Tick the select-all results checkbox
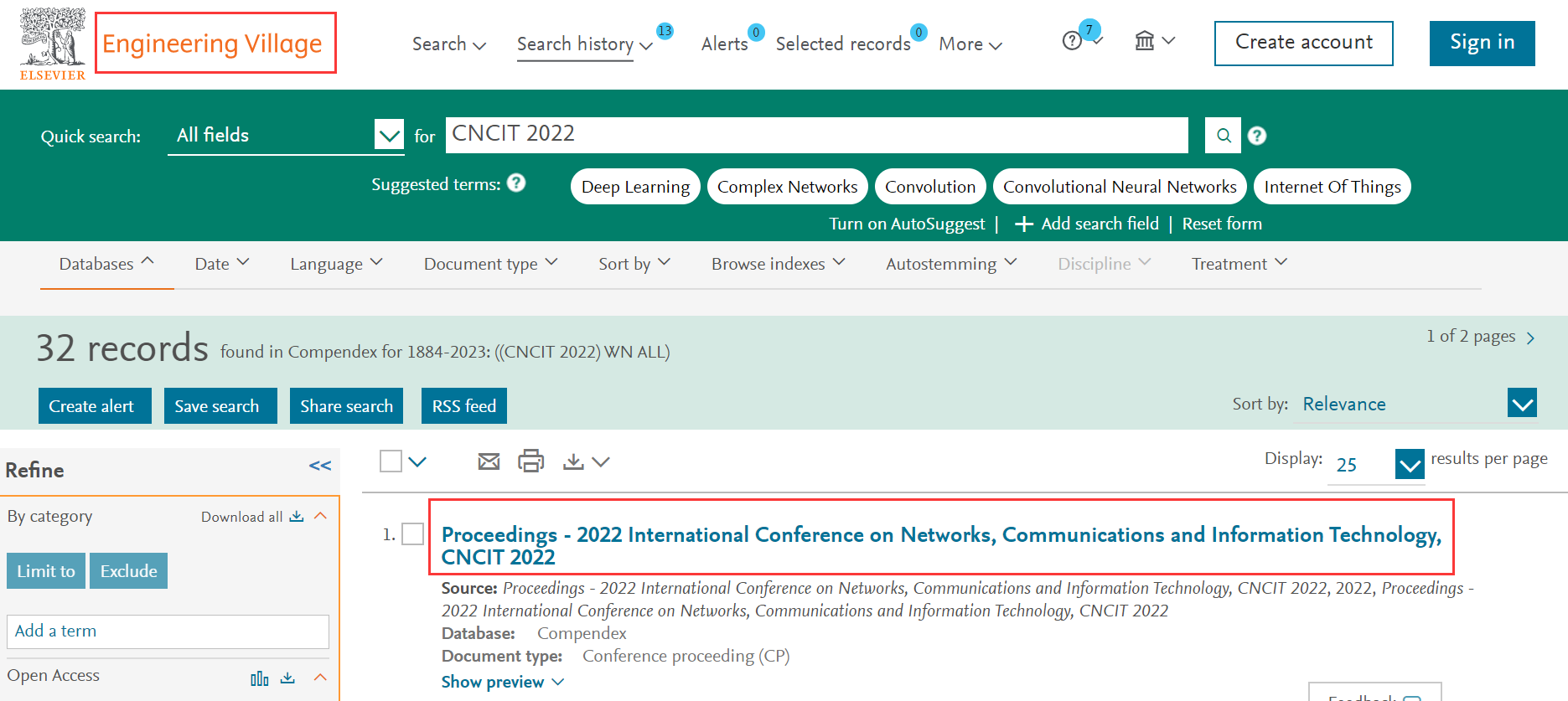The image size is (1568, 701). pos(391,461)
